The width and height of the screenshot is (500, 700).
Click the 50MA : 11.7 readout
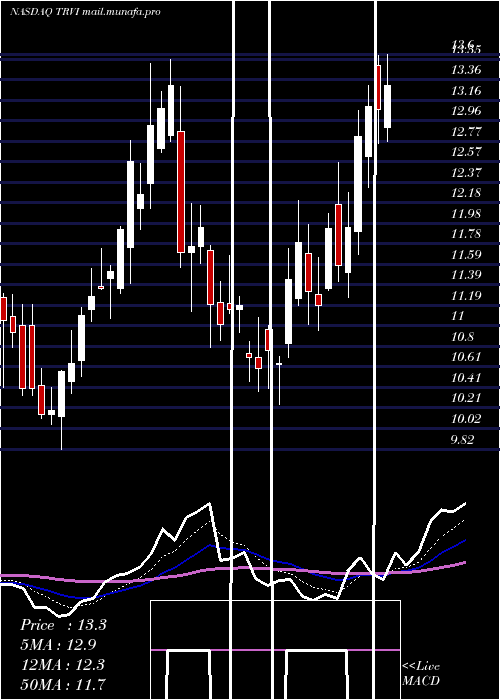[x=63, y=683]
